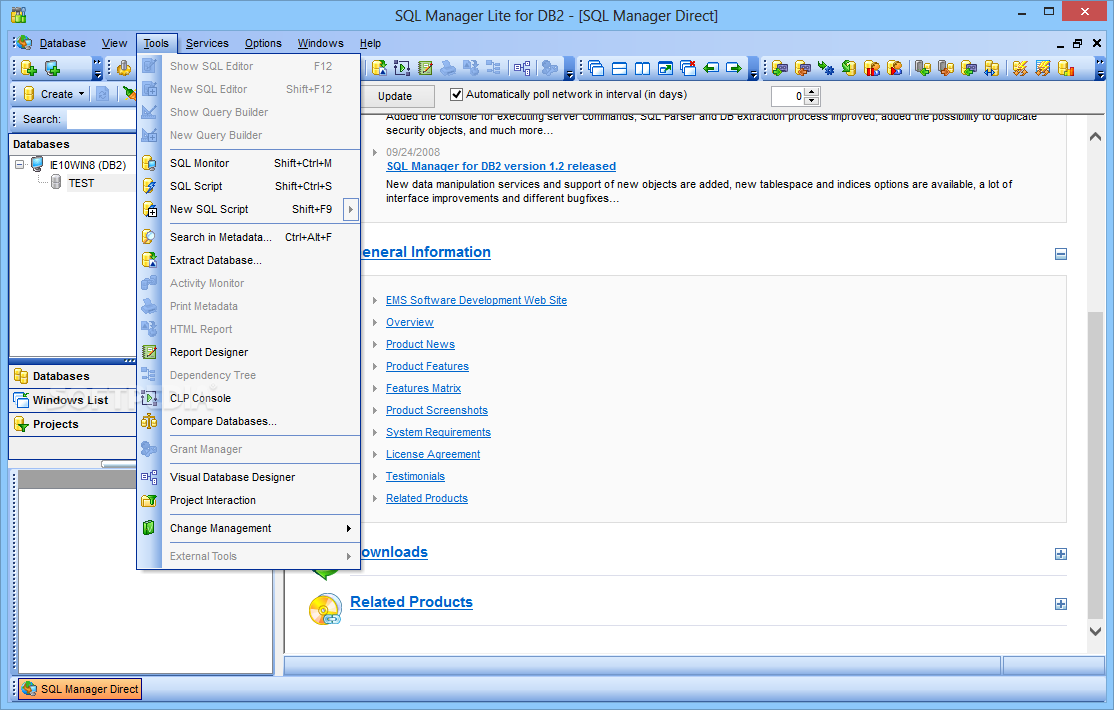Collapse the General Information section
This screenshot has height=710, width=1114.
pyautogui.click(x=1061, y=254)
